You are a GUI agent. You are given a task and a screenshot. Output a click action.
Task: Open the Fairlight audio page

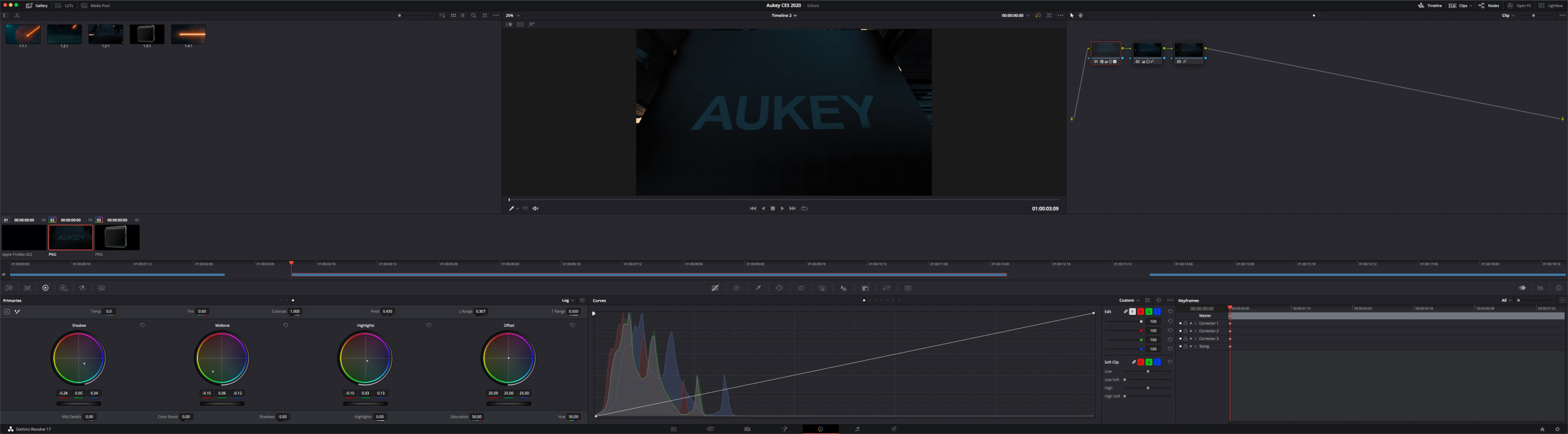[x=857, y=430]
